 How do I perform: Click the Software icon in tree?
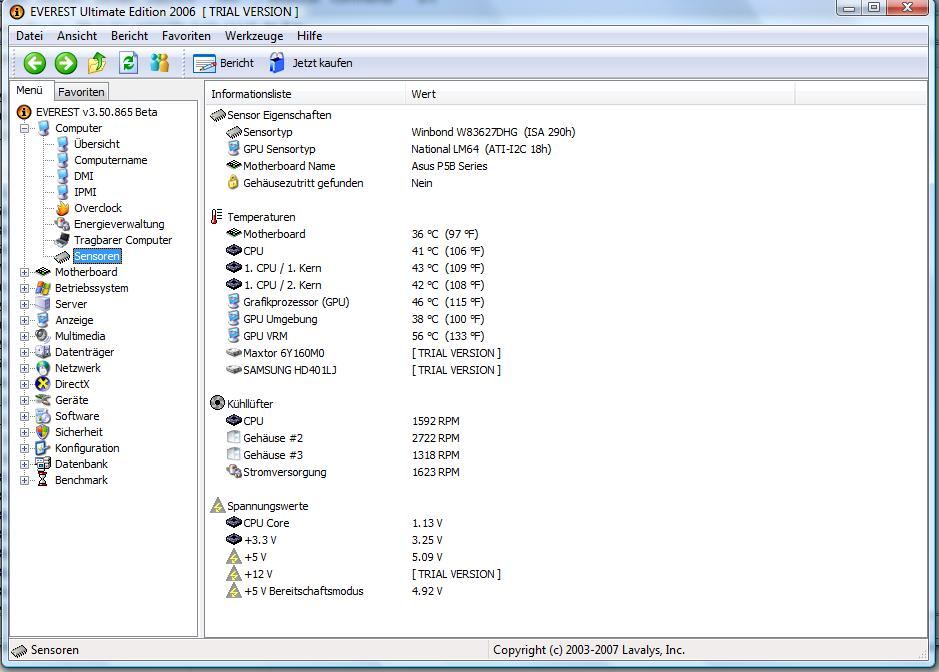43,416
